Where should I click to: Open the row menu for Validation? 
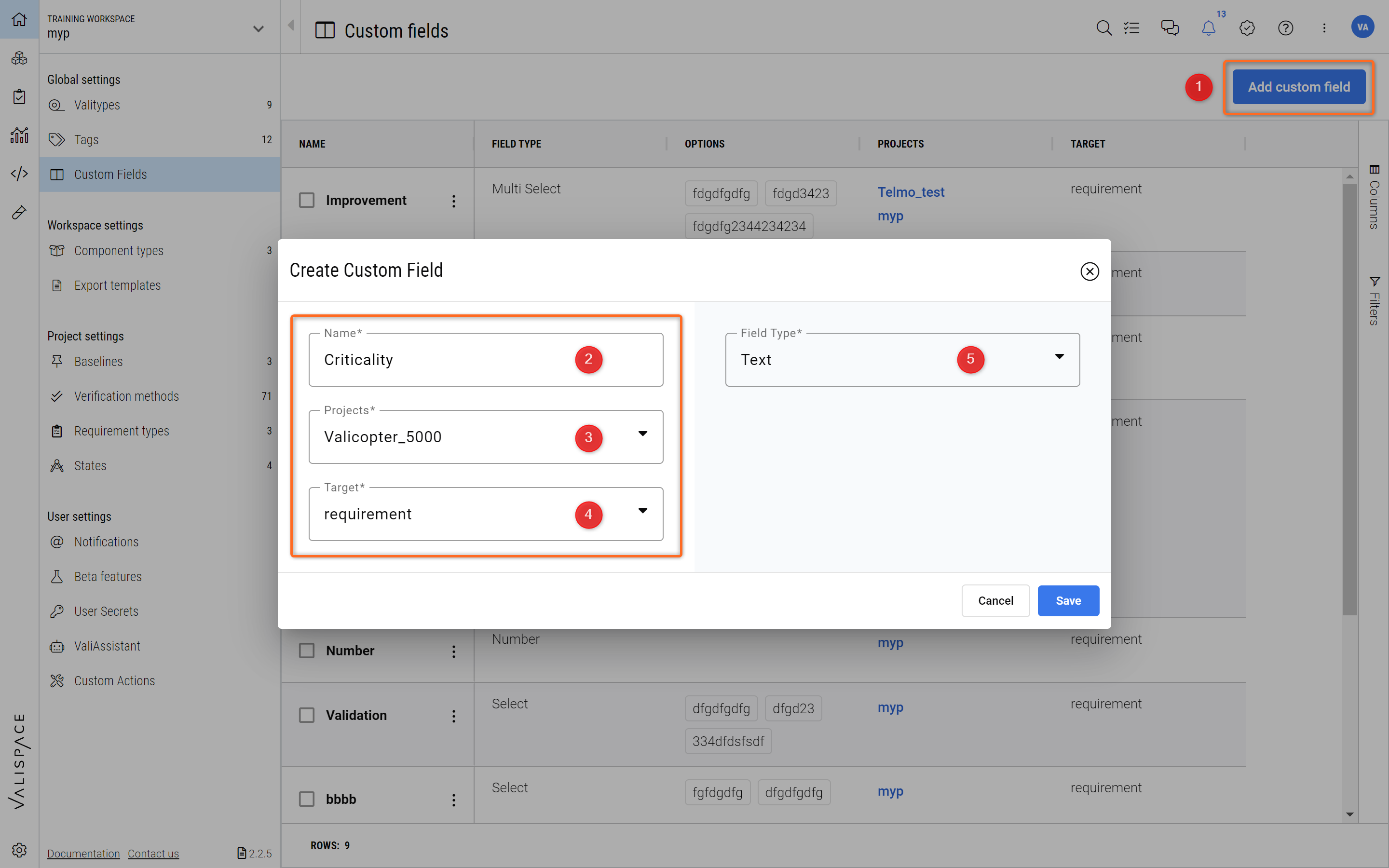point(453,716)
